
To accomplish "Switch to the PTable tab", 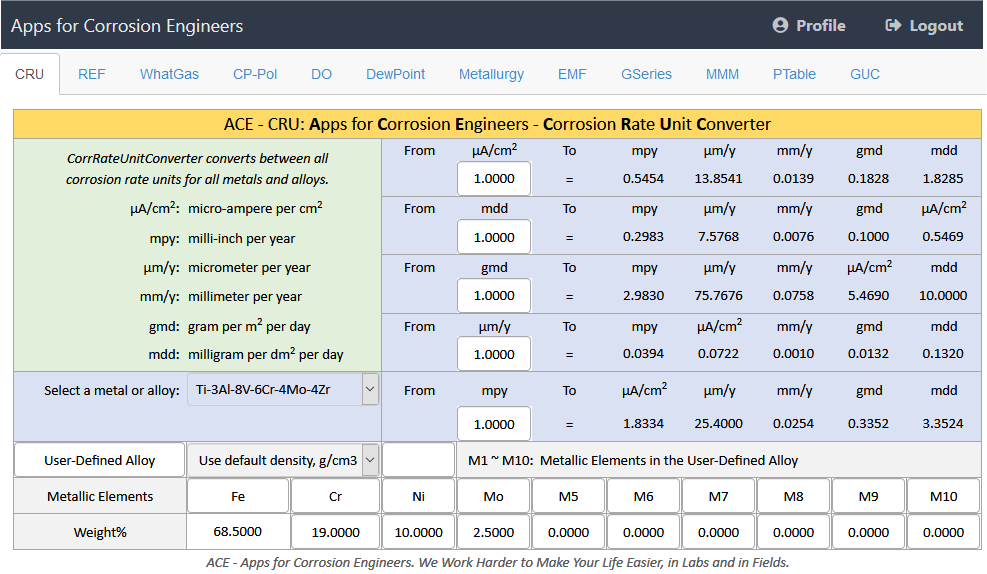I will click(794, 74).
